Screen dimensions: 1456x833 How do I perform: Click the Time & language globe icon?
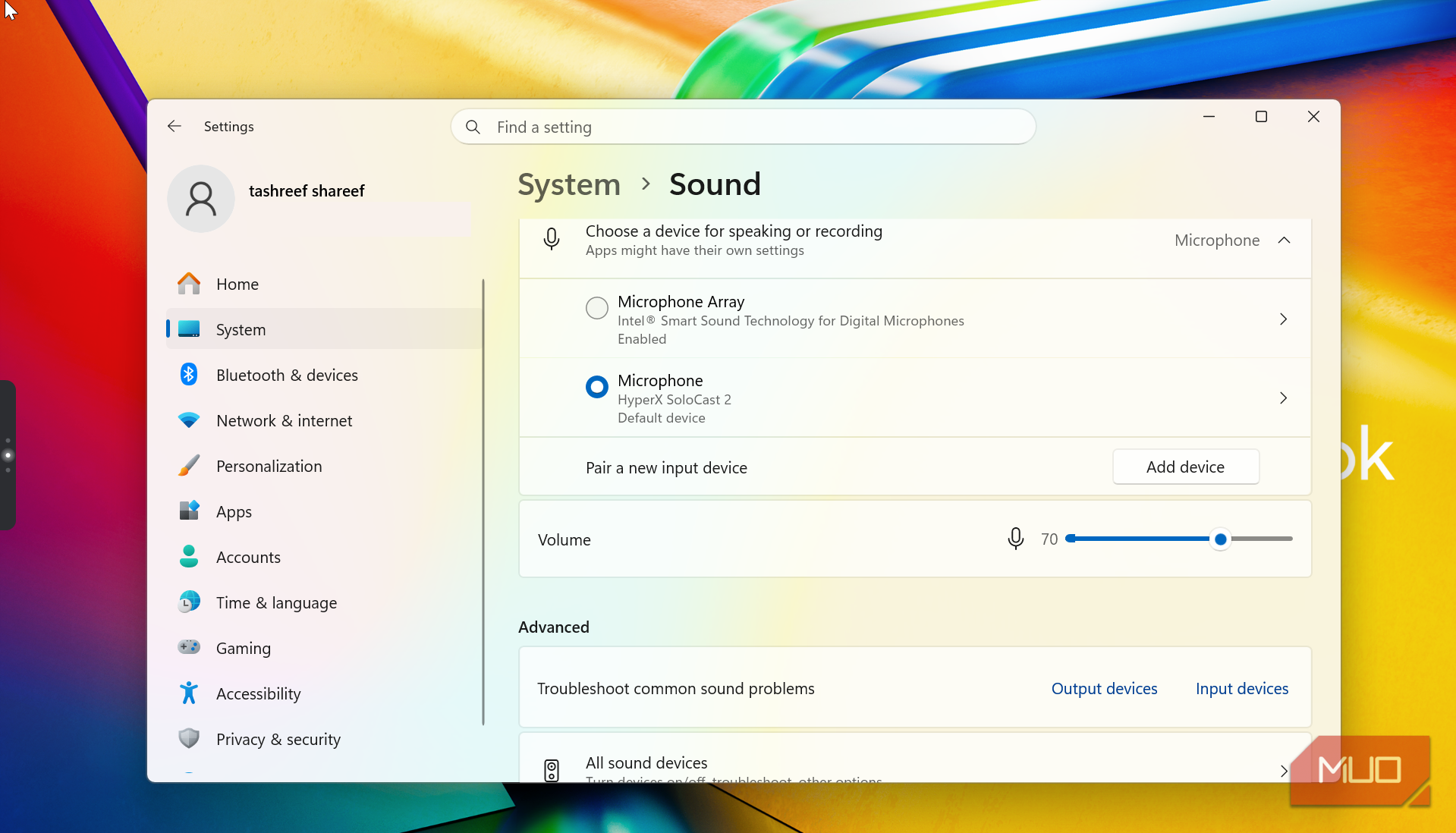(189, 602)
